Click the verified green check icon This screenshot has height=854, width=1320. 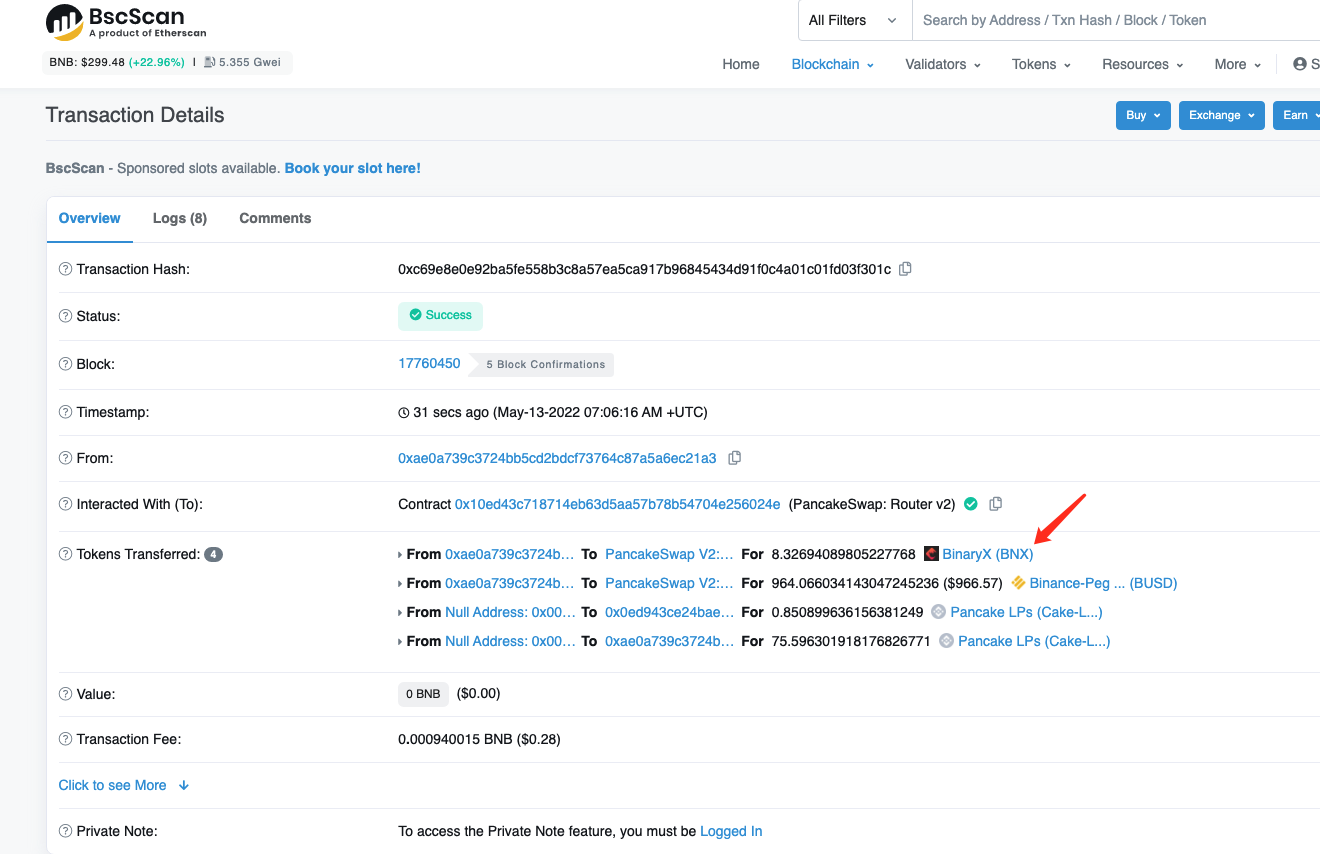click(x=970, y=504)
